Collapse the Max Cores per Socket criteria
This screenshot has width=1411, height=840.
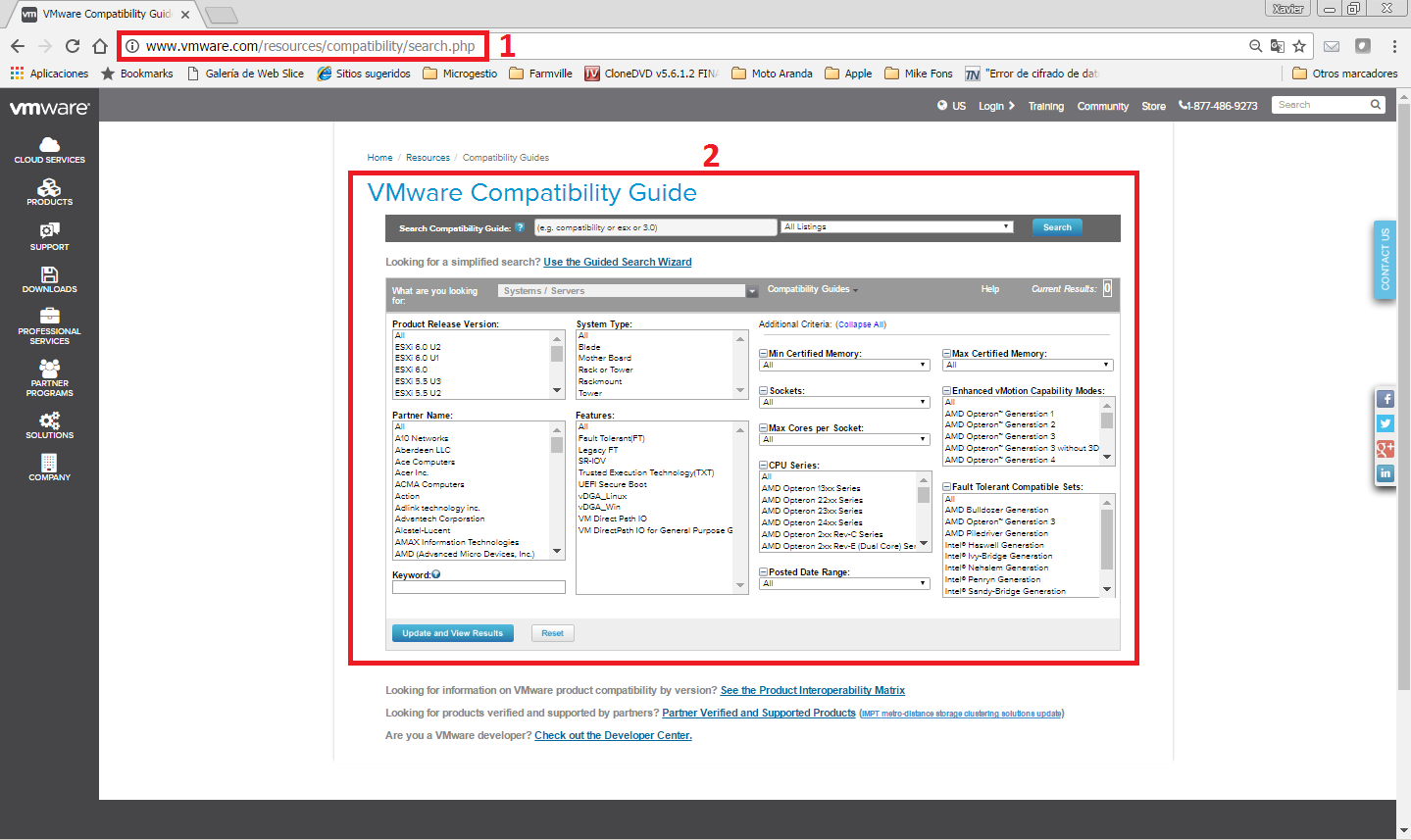[x=764, y=428]
